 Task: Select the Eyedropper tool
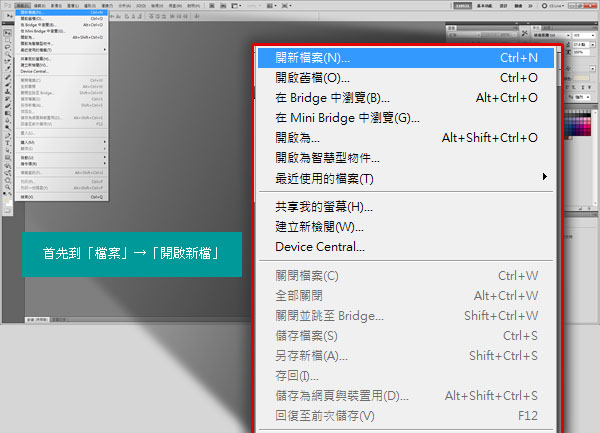(8, 69)
